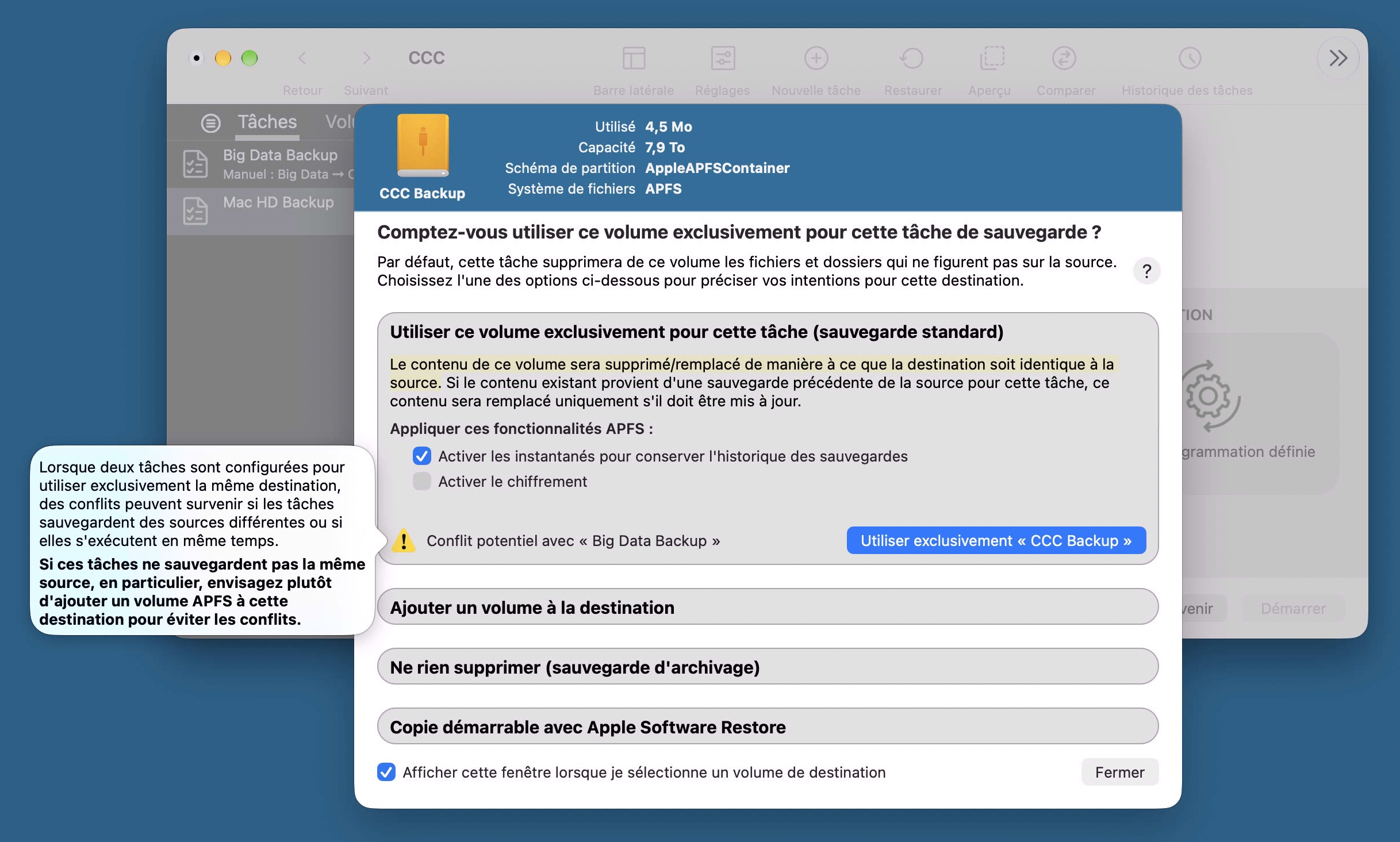Expand toolbar overflow double chevron
Screen dimensions: 1400x842
coord(1338,58)
